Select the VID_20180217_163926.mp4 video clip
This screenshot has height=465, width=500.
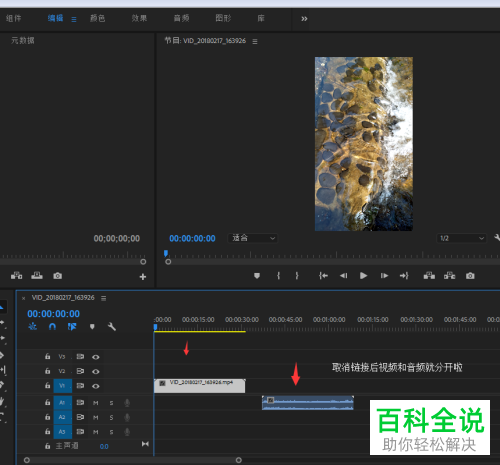(200, 386)
